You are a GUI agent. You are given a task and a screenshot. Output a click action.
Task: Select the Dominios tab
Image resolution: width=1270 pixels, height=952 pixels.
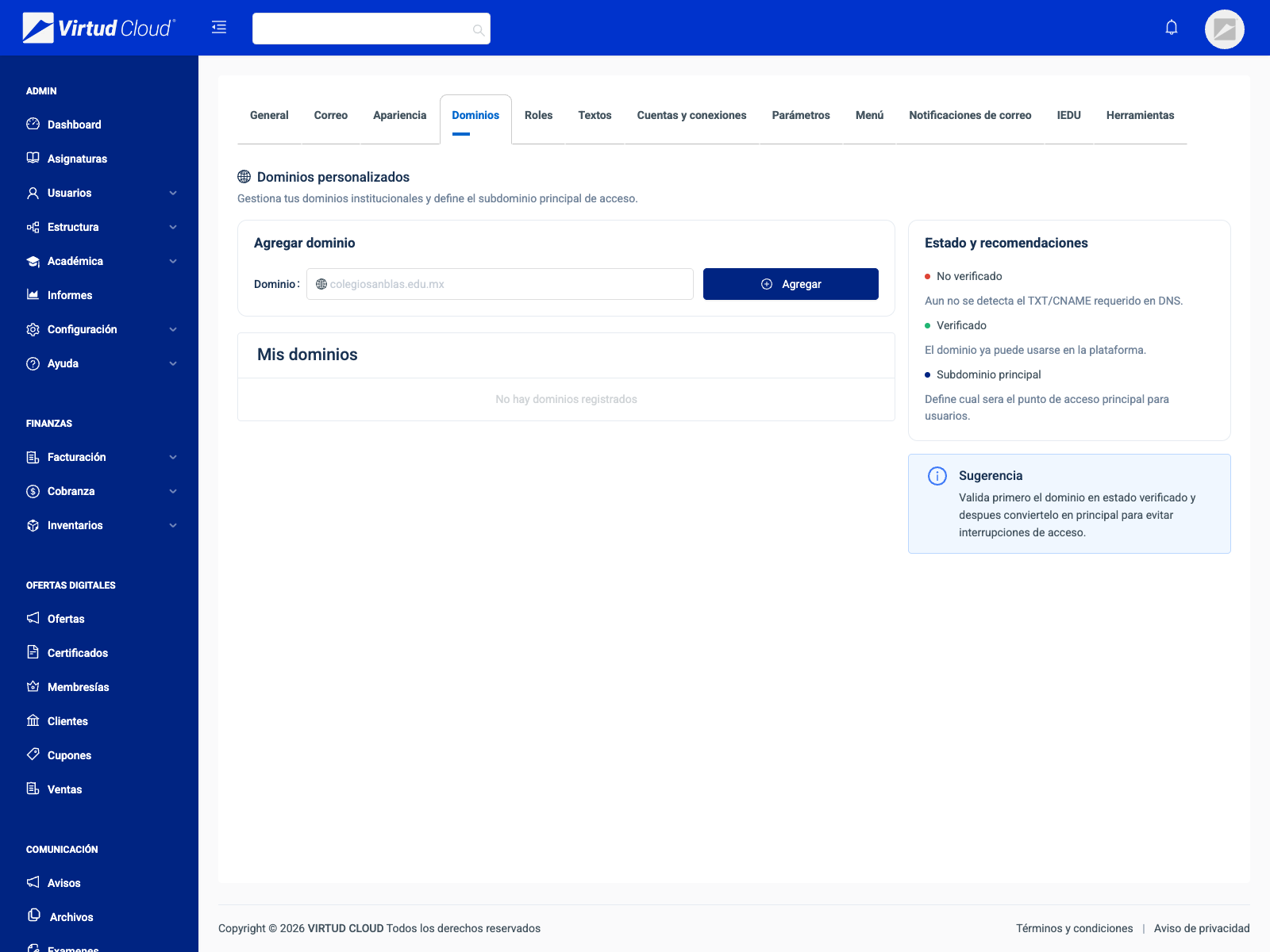click(x=475, y=116)
